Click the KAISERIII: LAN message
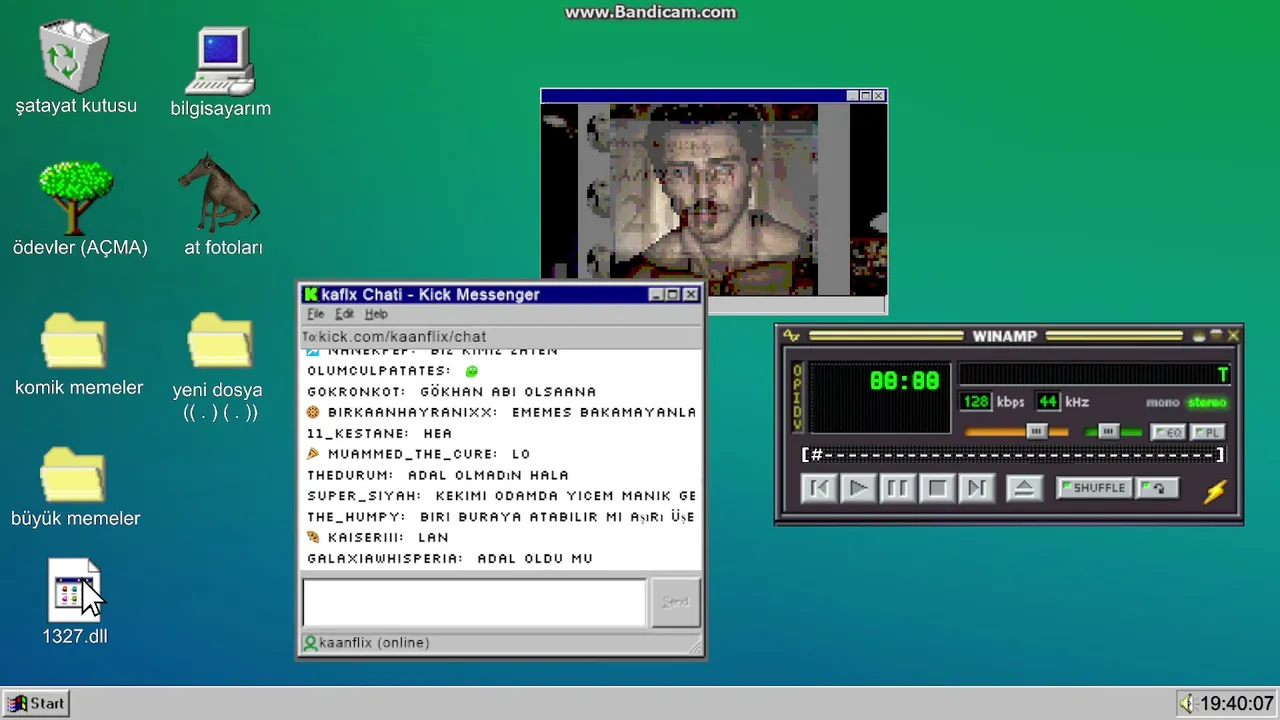 point(377,538)
